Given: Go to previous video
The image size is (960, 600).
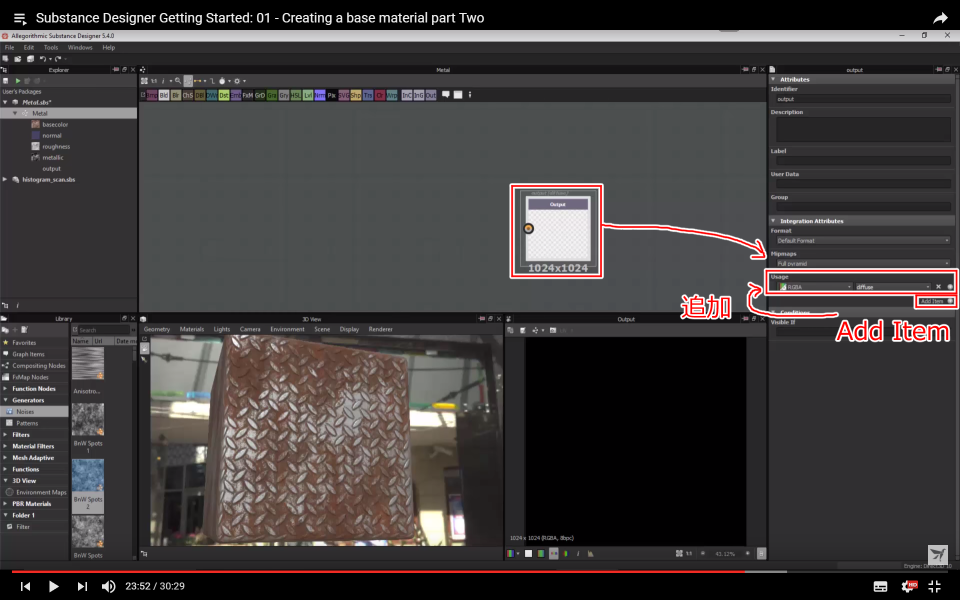Looking at the screenshot, I should pos(25,587).
